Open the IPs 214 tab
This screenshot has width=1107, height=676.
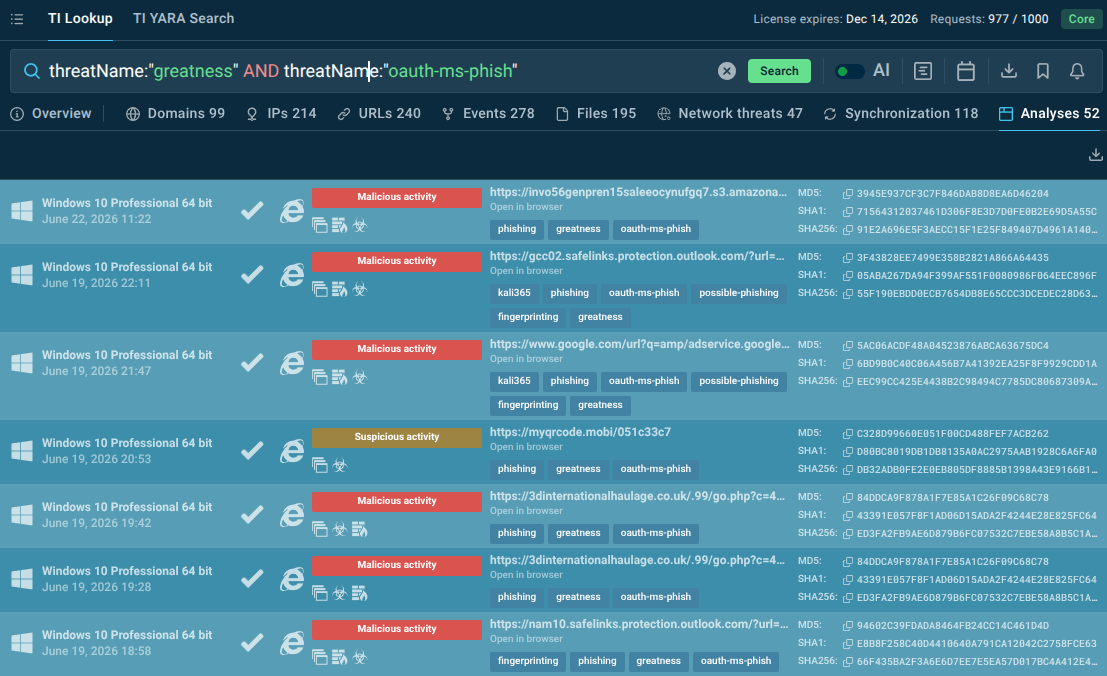[x=281, y=114]
